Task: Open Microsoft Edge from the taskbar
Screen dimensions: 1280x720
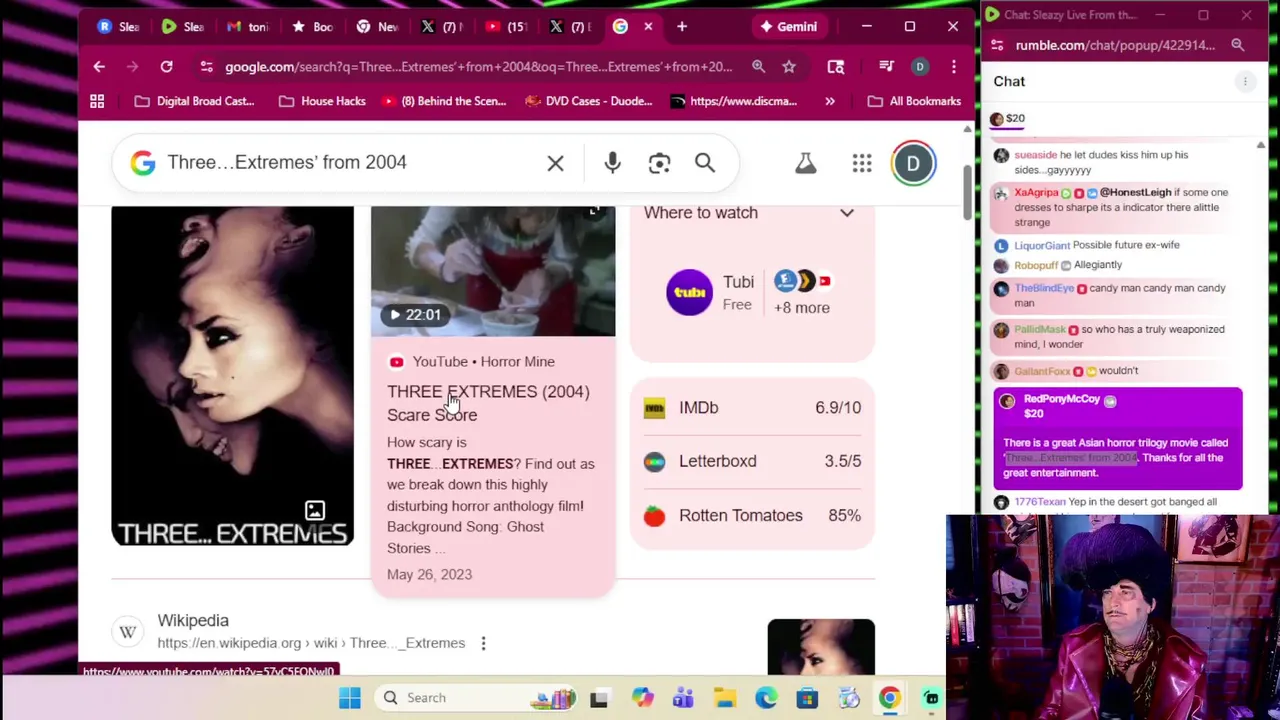Action: click(766, 698)
